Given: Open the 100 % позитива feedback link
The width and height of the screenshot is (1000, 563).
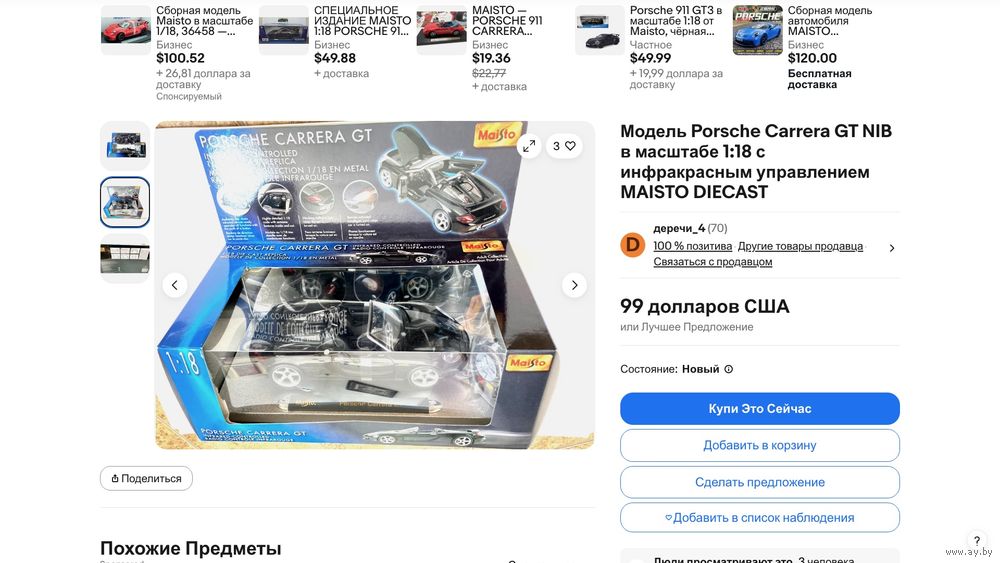Looking at the screenshot, I should click(x=693, y=246).
